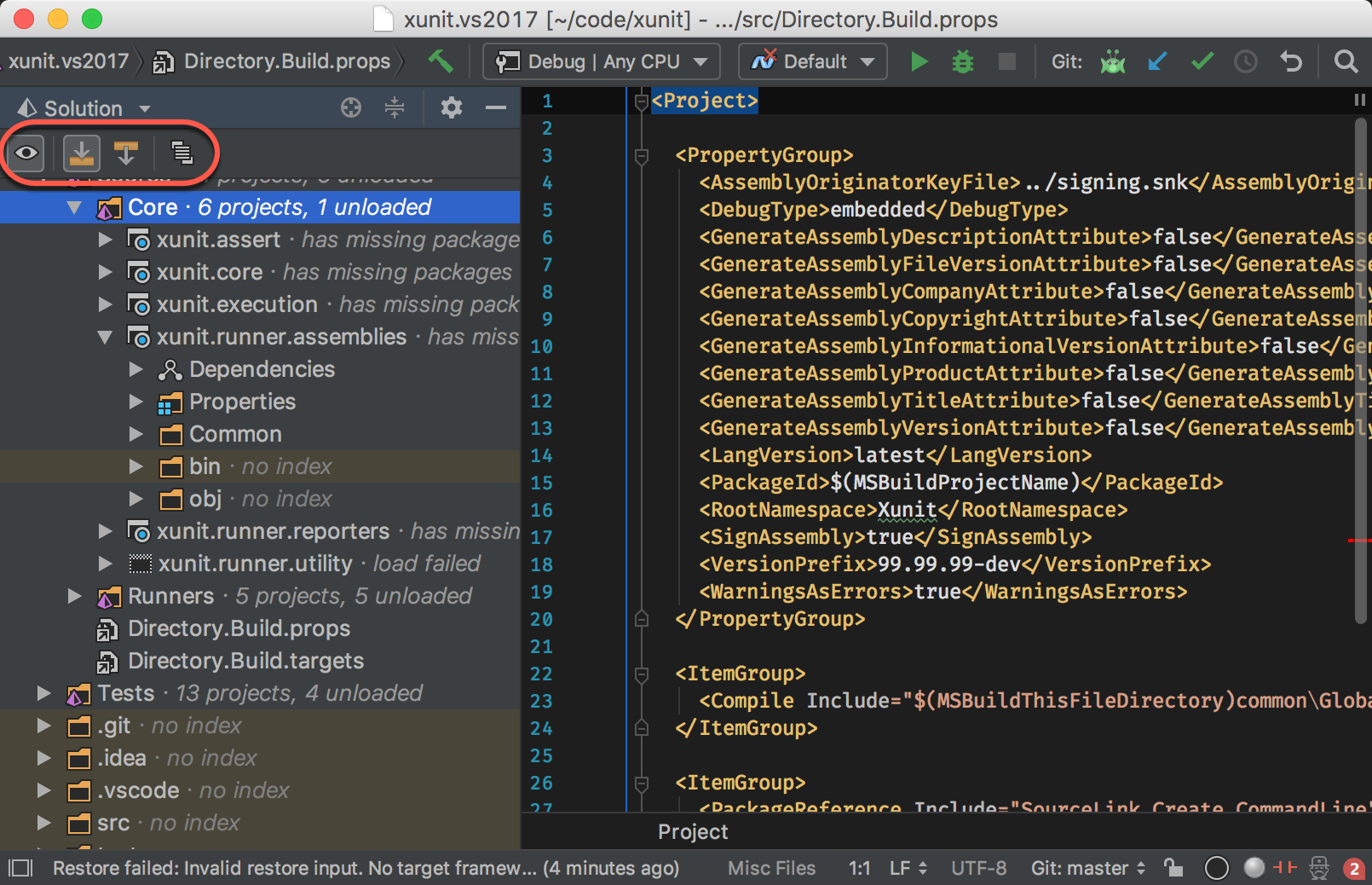Expand the Dependencies node

(135, 369)
